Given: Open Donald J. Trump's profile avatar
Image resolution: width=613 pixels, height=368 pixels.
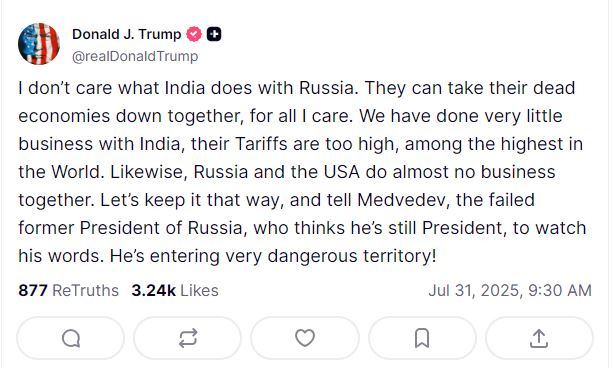Looking at the screenshot, I should 39,43.
